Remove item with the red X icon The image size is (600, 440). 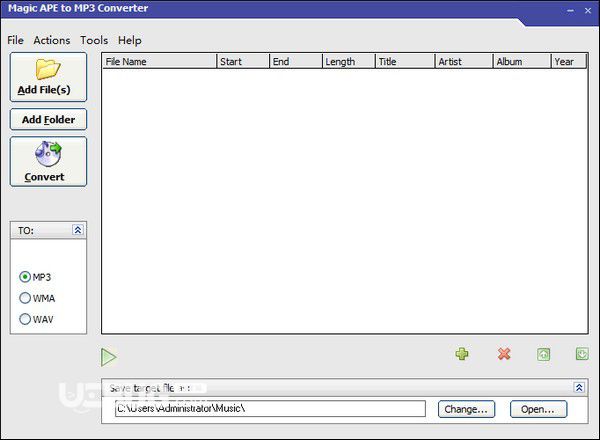(x=504, y=354)
